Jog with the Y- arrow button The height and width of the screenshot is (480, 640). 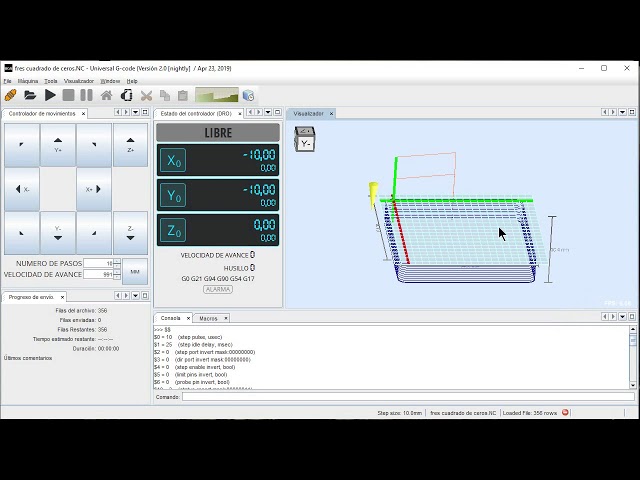pos(58,233)
